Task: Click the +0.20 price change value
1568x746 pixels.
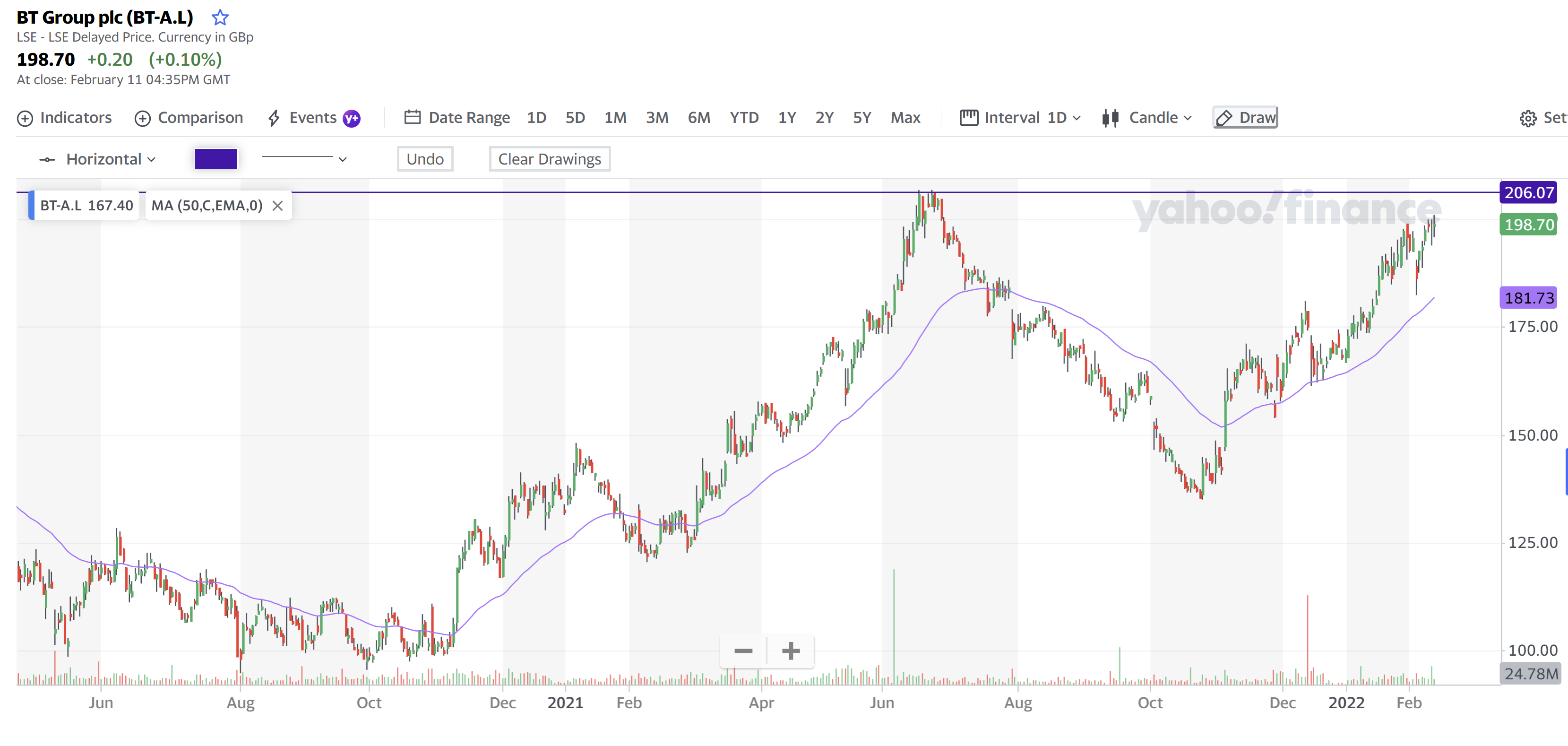Action: point(110,60)
